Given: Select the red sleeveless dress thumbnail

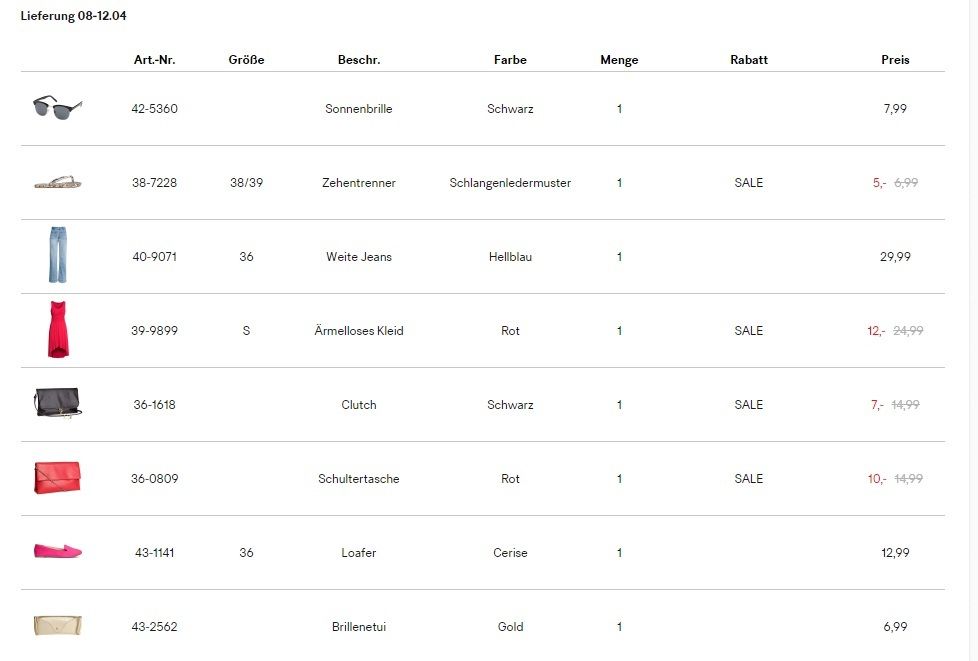Looking at the screenshot, I should click(x=57, y=330).
